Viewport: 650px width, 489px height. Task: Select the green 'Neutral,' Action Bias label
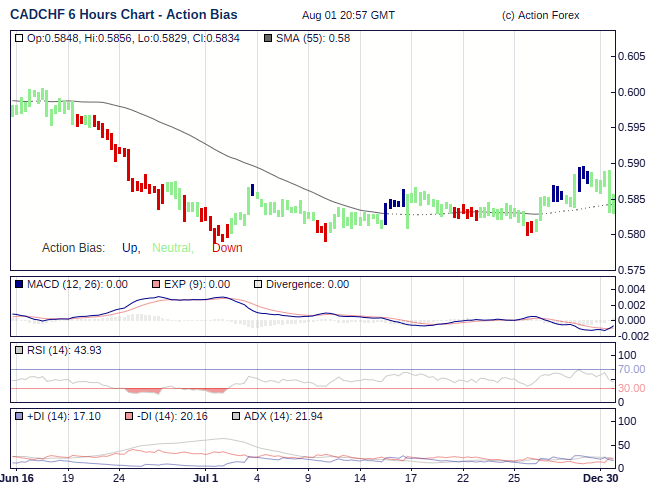click(x=173, y=248)
